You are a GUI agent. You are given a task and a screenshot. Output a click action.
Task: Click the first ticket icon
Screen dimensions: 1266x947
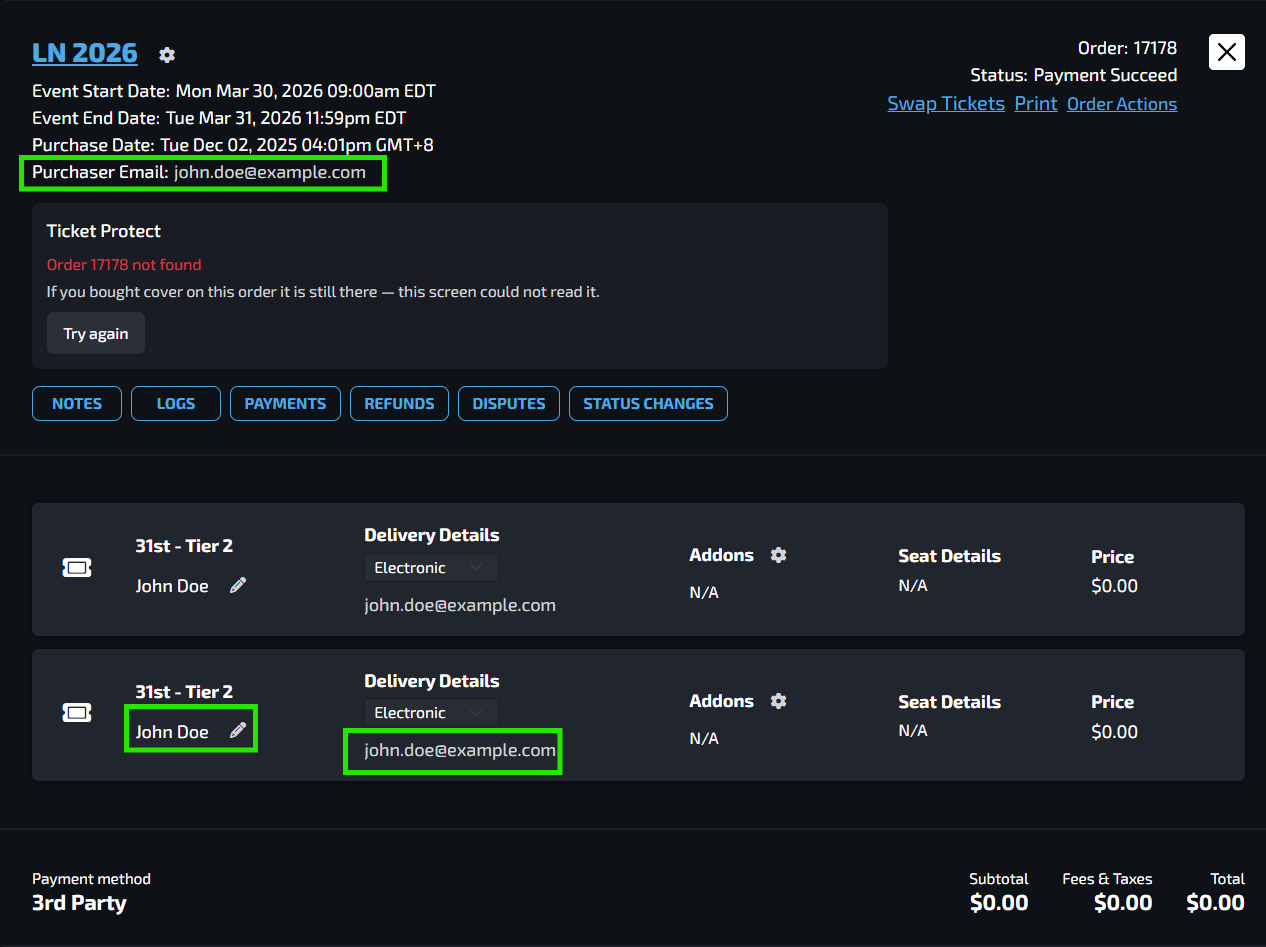point(77,568)
